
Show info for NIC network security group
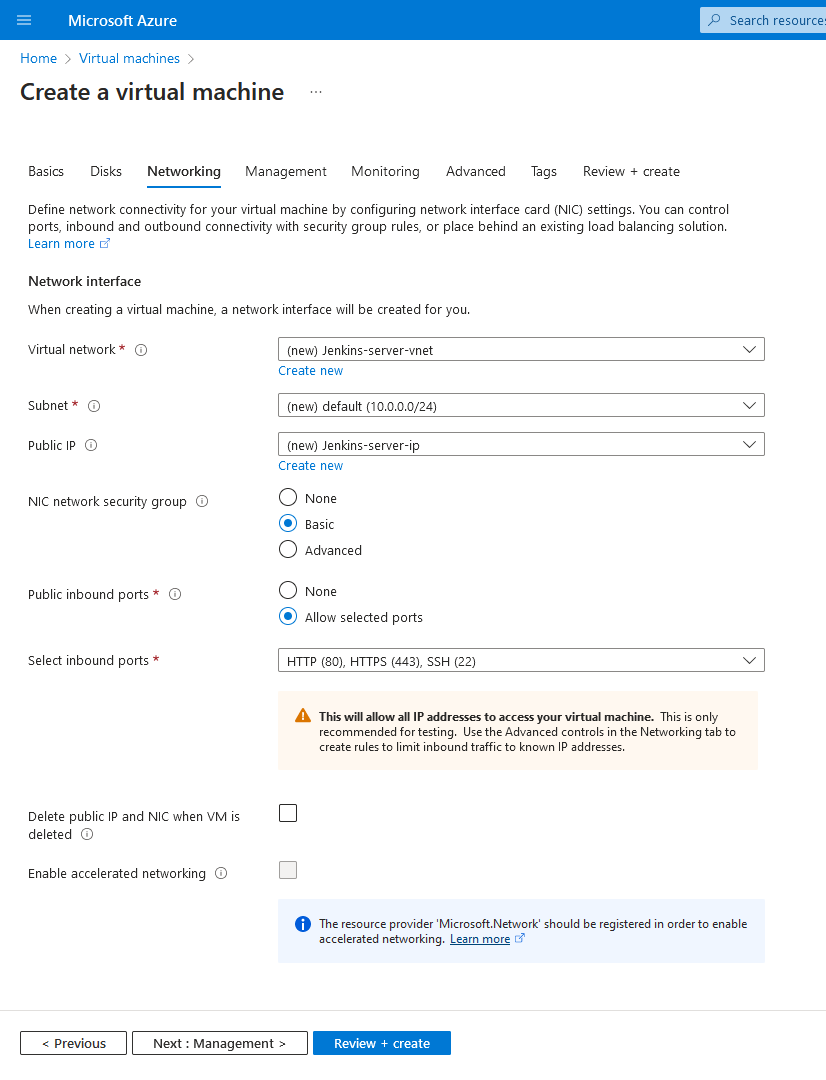point(202,501)
